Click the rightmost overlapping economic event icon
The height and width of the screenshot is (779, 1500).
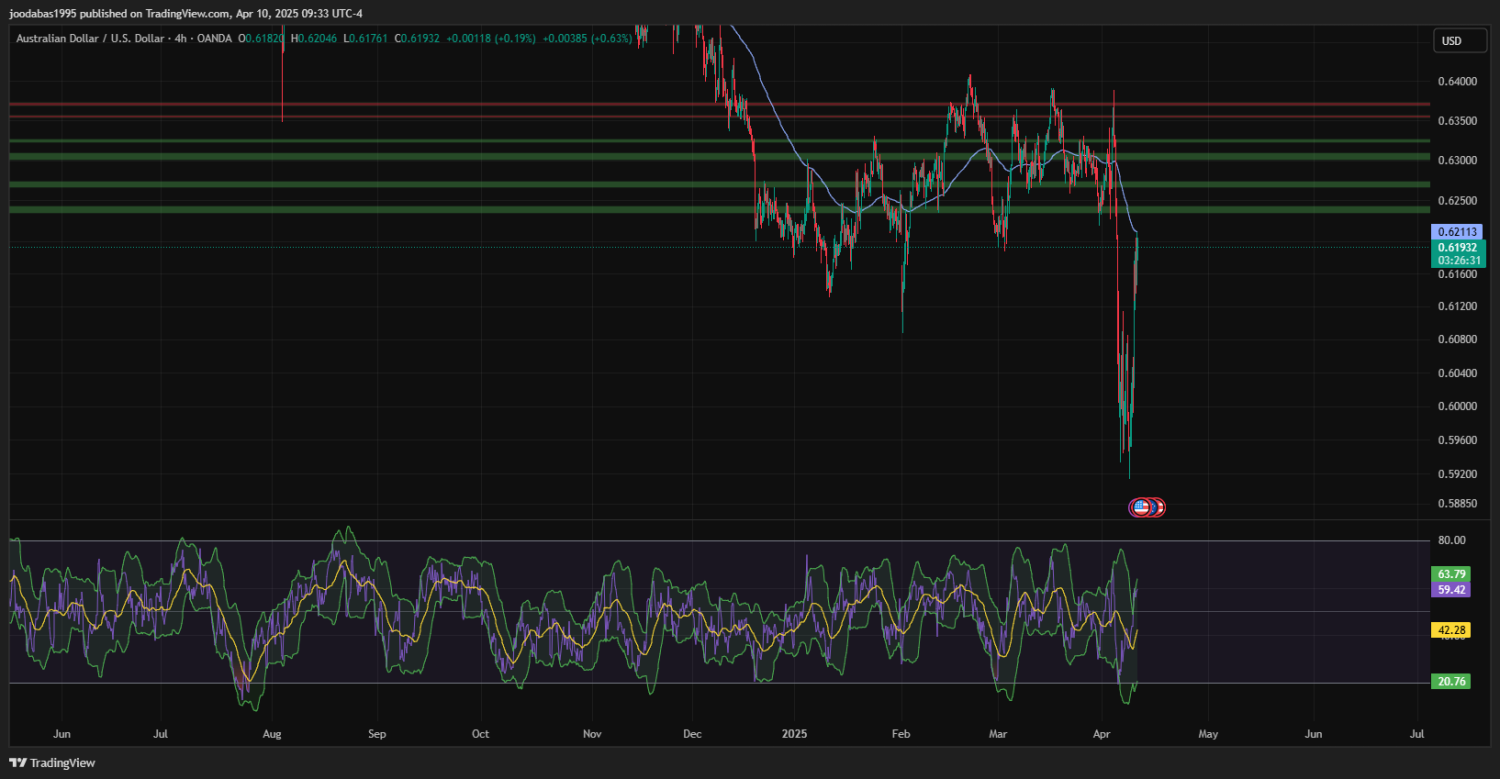pyautogui.click(x=1159, y=507)
